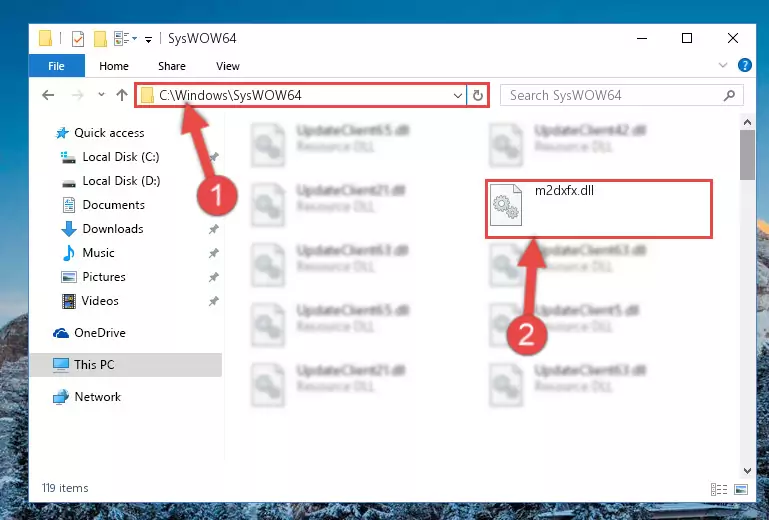The height and width of the screenshot is (520, 769).
Task: Expand the ribbon with the chevron
Action: click(722, 65)
